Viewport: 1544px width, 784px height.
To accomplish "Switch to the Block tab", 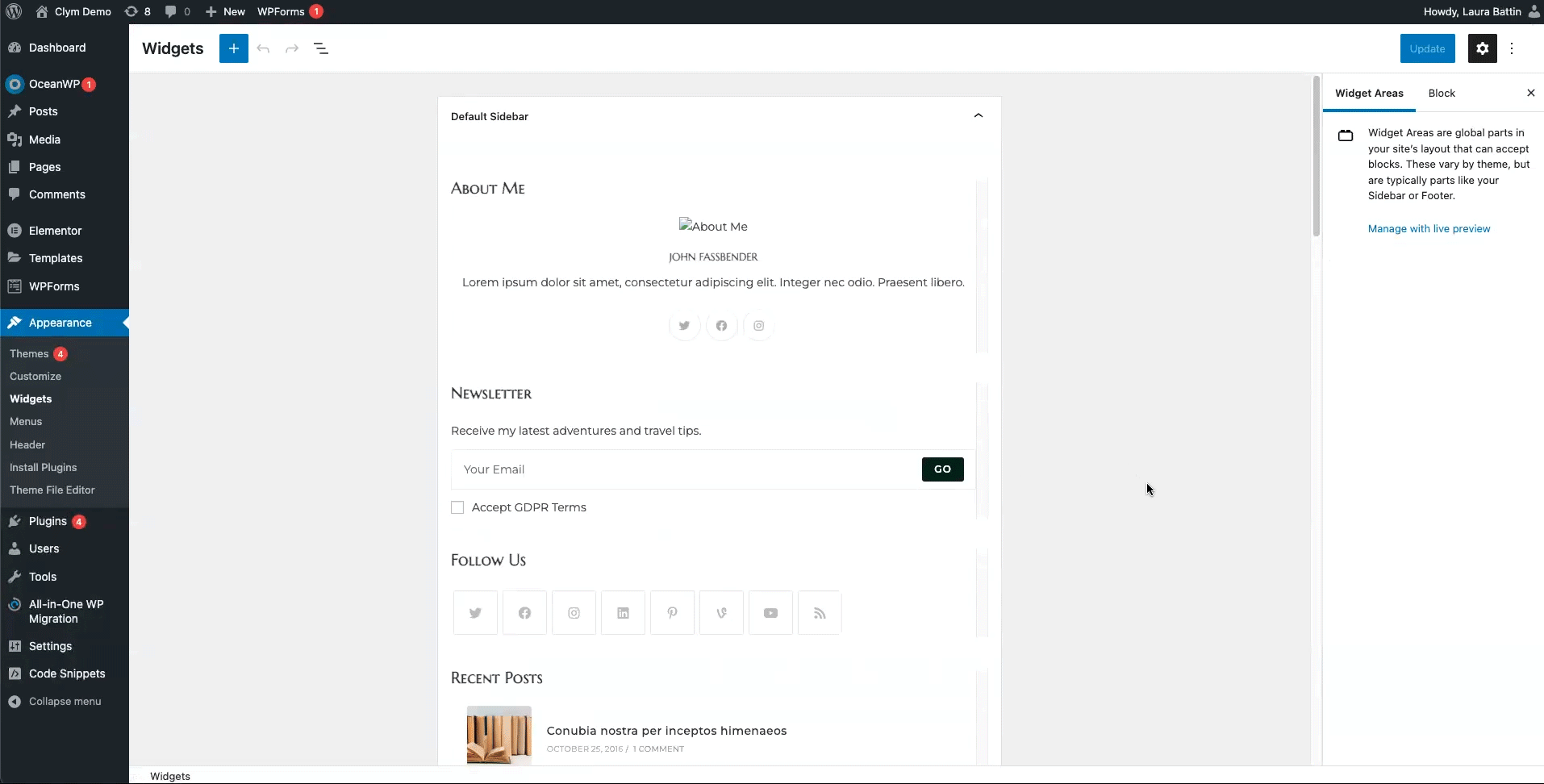I will [x=1442, y=93].
